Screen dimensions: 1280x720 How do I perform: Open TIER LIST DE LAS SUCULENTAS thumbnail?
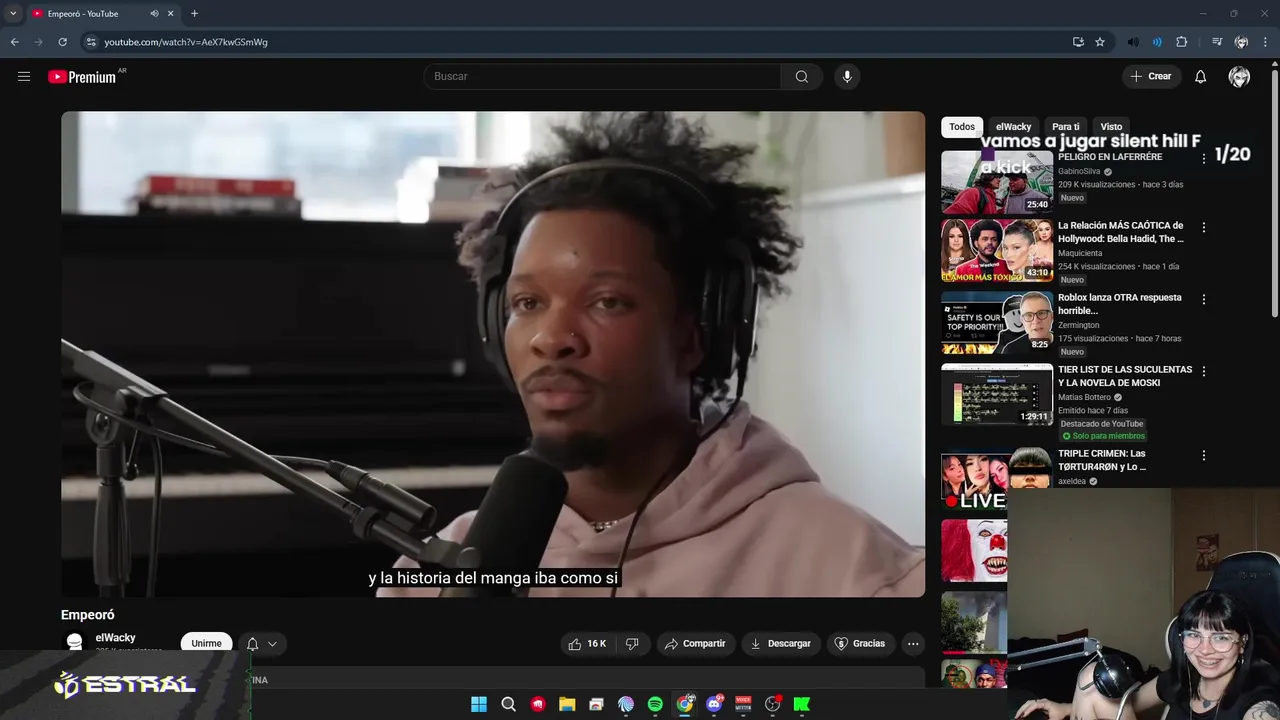click(x=997, y=394)
